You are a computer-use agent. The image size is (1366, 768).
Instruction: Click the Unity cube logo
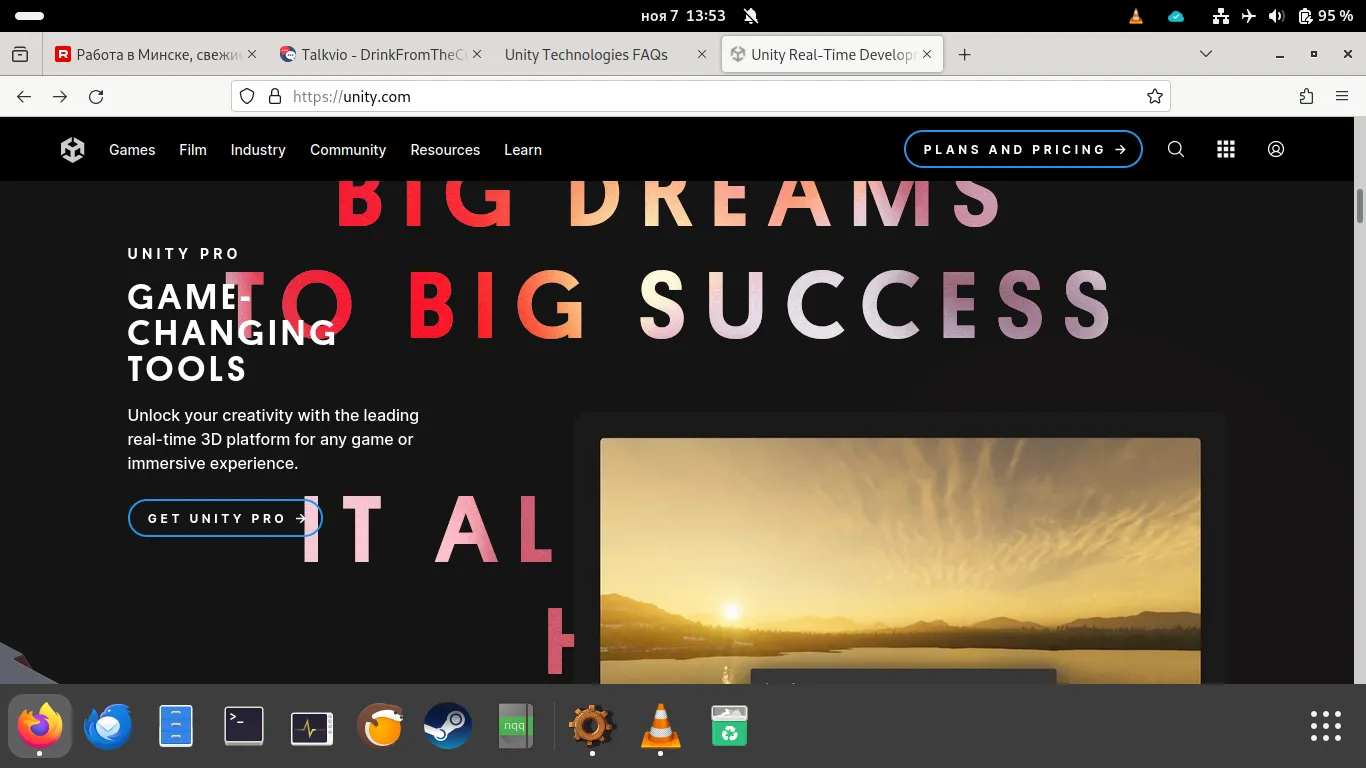72,150
